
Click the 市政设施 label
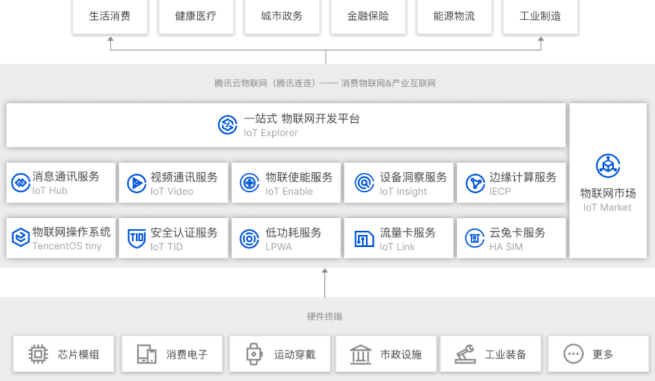[401, 355]
